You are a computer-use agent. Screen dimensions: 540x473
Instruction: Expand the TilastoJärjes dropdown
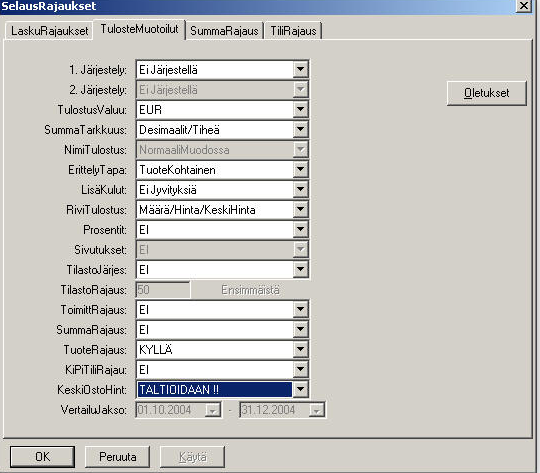tap(300, 269)
